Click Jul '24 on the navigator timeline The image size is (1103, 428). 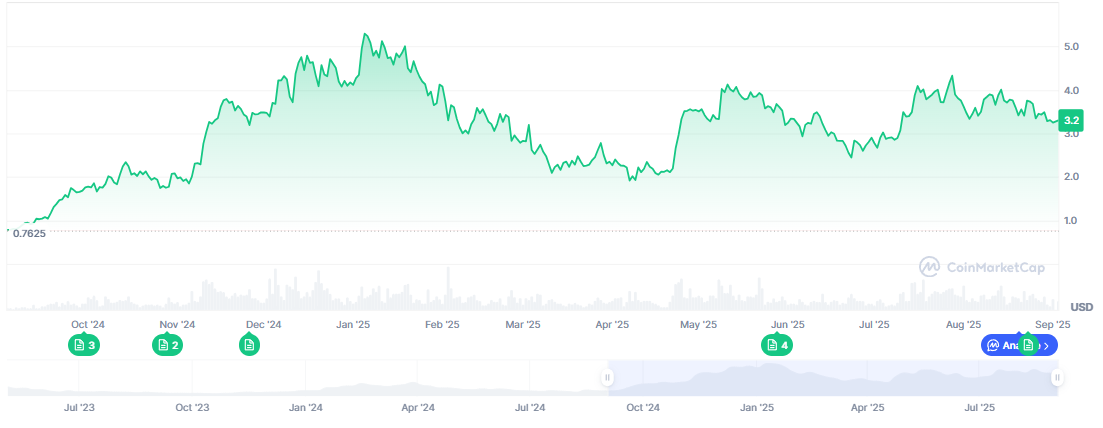click(530, 407)
